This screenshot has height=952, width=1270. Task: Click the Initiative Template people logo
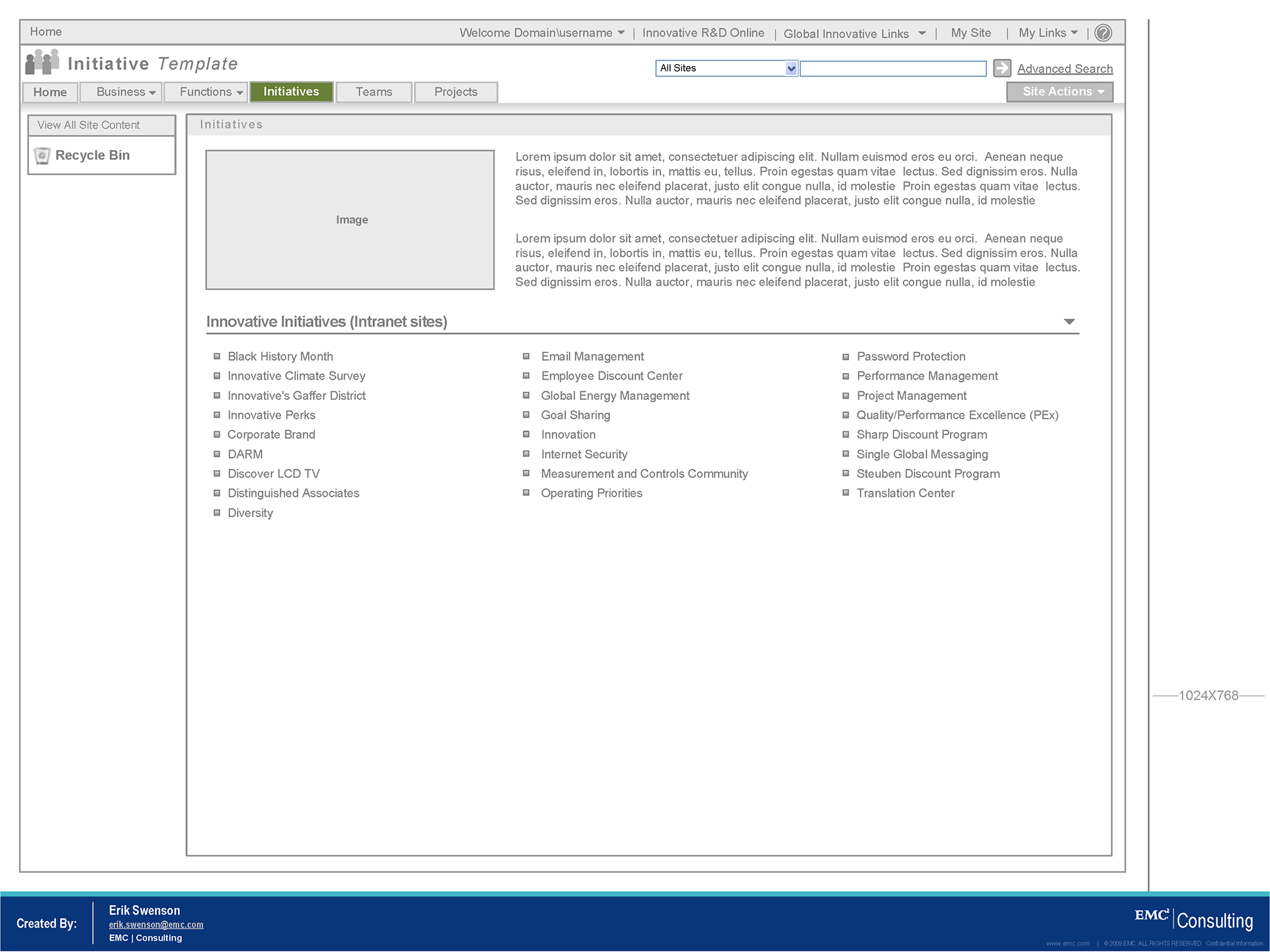click(42, 62)
